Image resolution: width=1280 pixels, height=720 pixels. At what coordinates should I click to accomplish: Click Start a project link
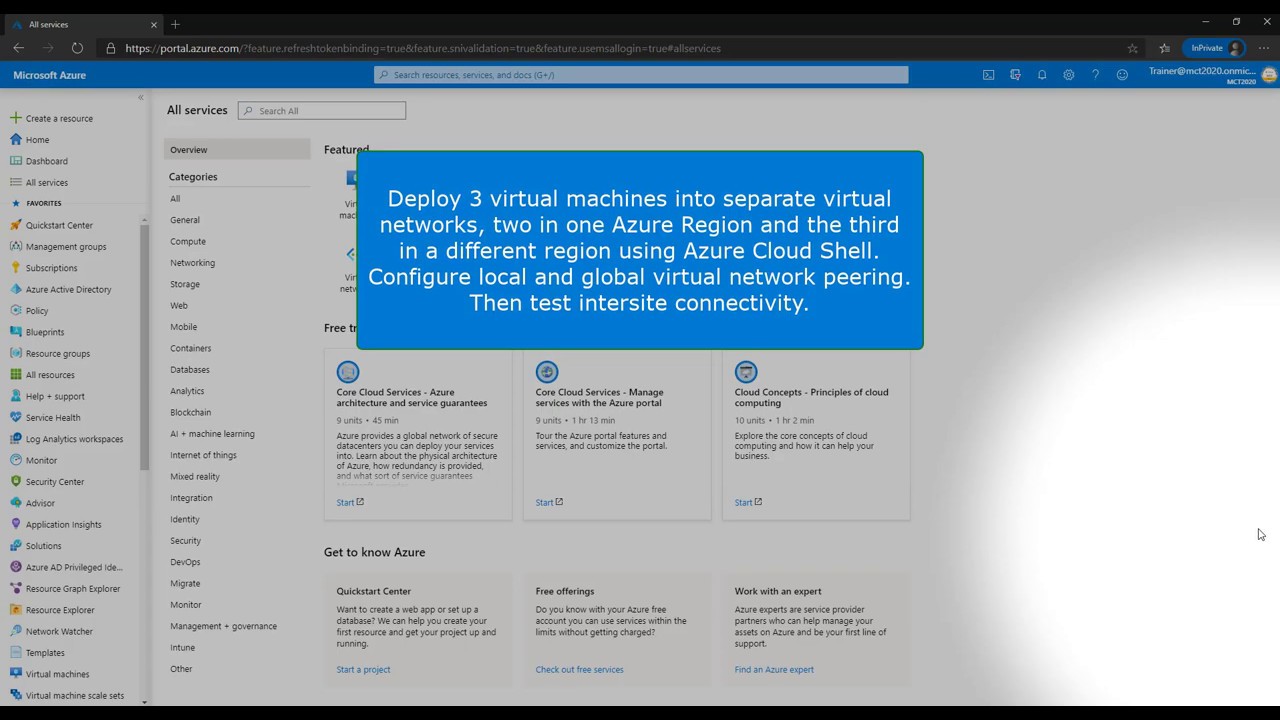[363, 669]
